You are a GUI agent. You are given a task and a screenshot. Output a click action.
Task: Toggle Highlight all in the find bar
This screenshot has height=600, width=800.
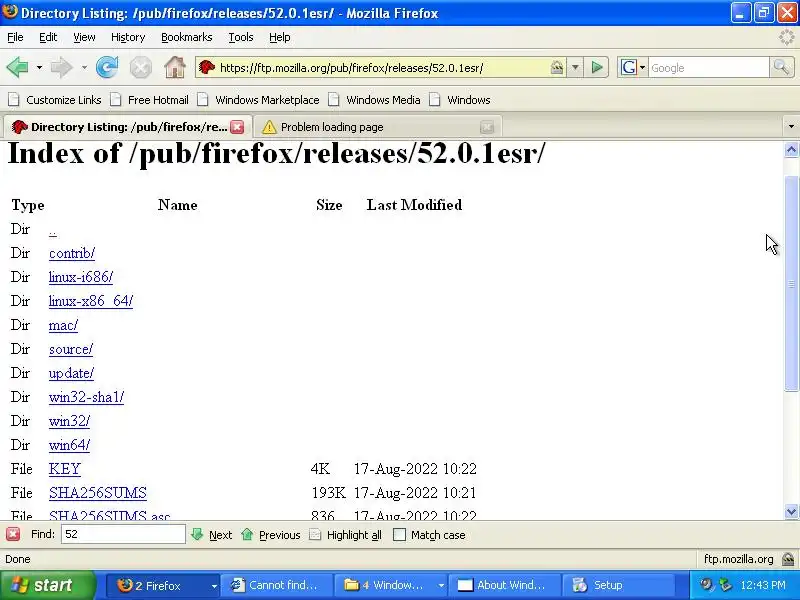[346, 535]
